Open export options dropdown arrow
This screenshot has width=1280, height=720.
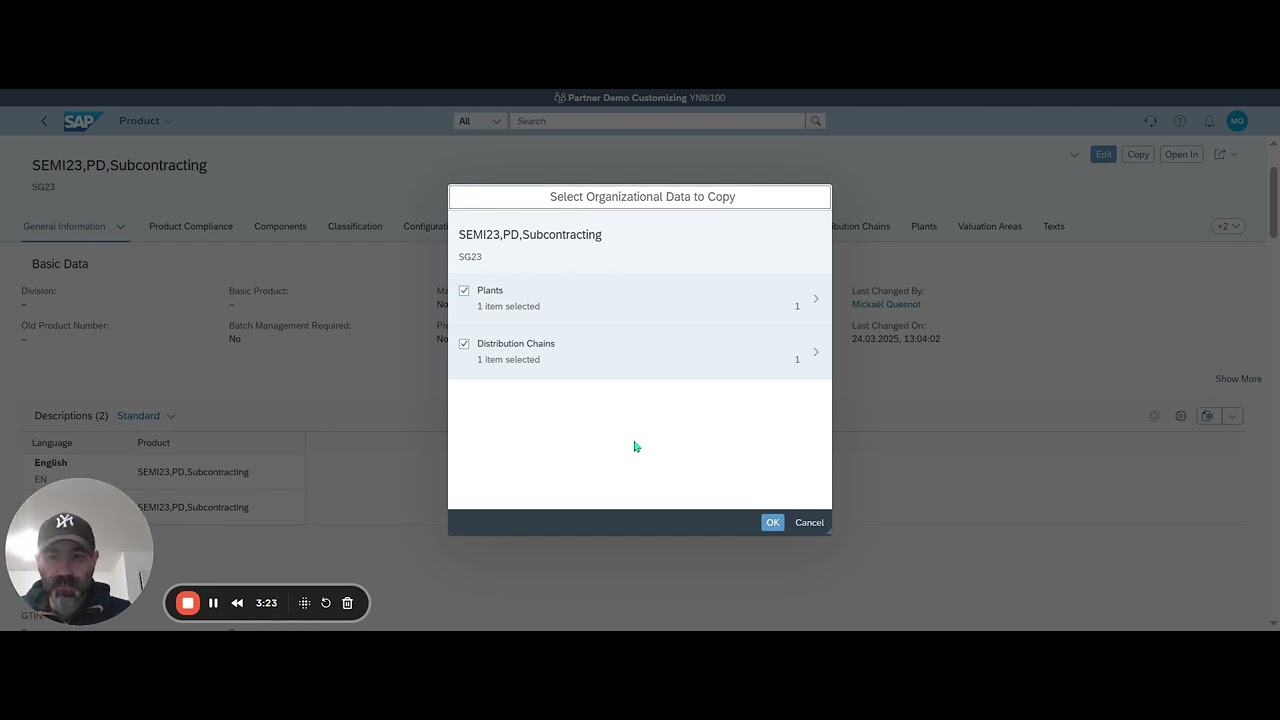pyautogui.click(x=1232, y=416)
